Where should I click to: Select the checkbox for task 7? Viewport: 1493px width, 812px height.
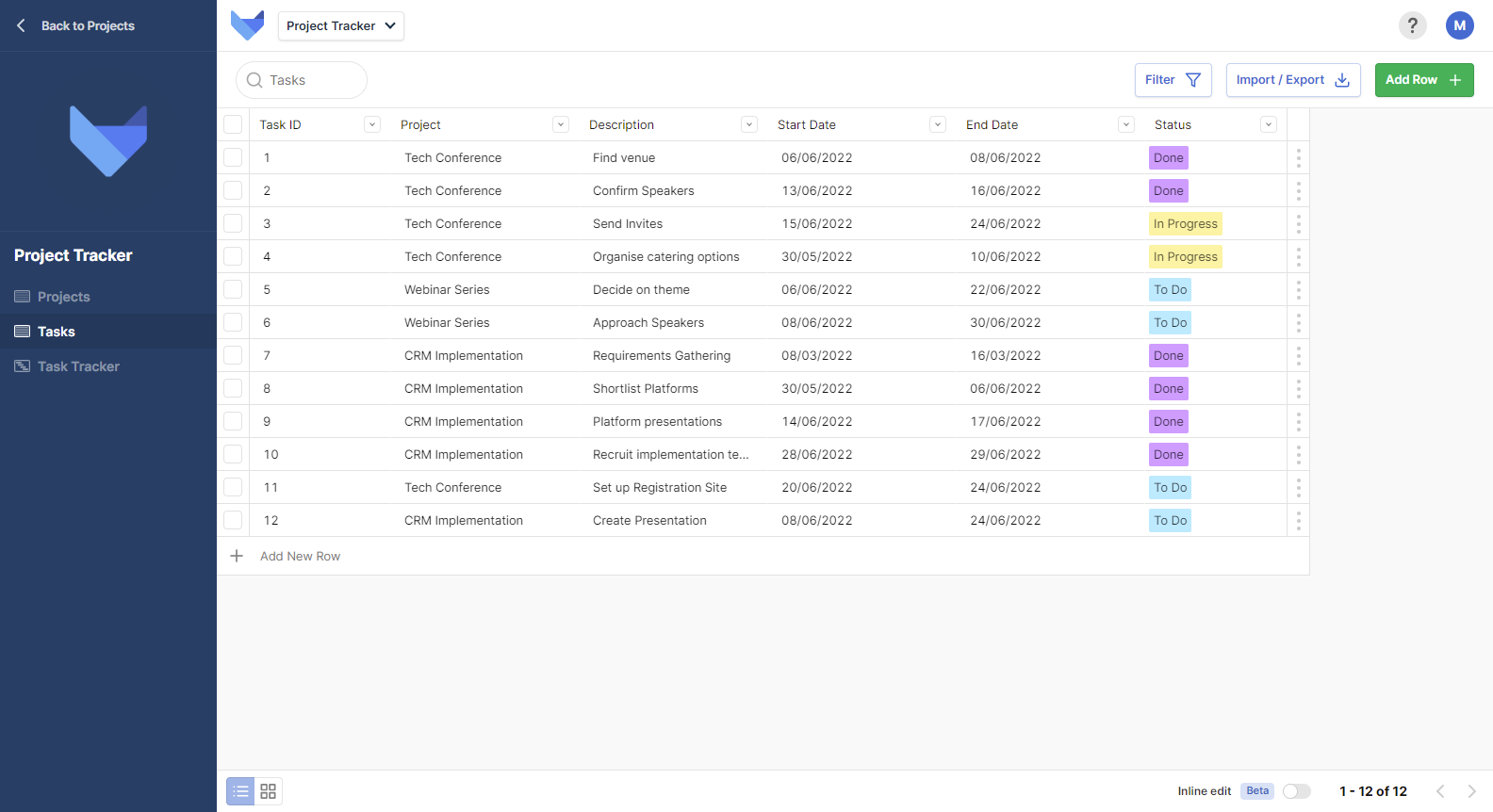pyautogui.click(x=233, y=355)
